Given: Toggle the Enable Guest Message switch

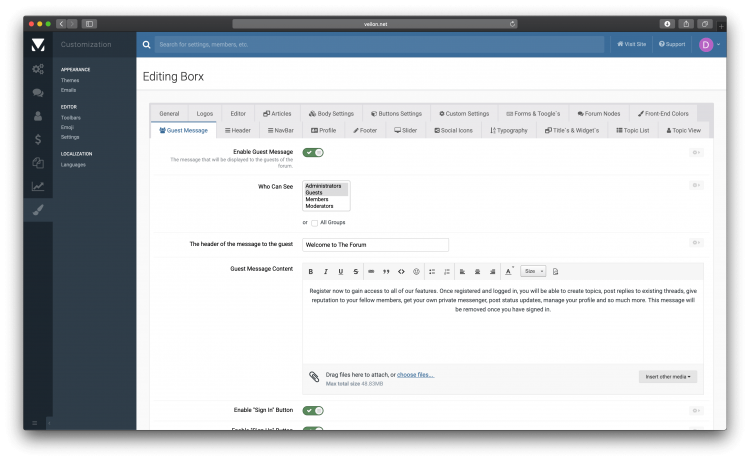Looking at the screenshot, I should [313, 153].
